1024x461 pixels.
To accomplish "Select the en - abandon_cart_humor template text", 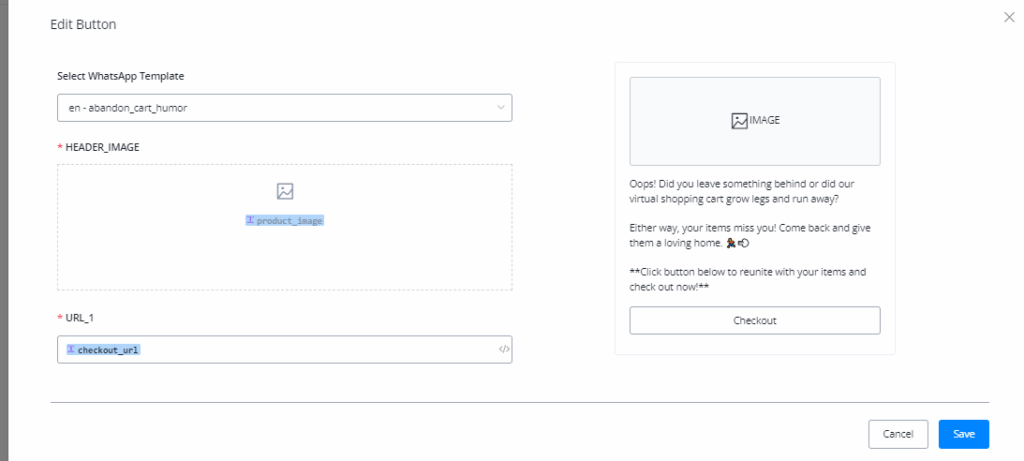I will 120,107.
